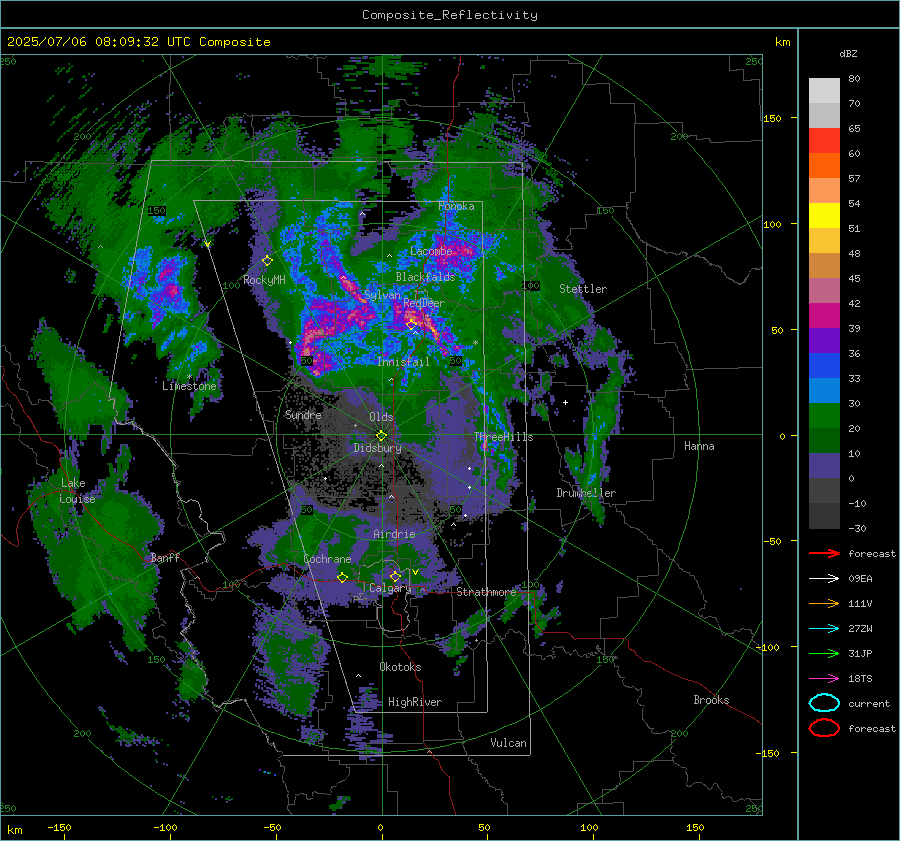Select the orange 111V arrow legend icon
The height and width of the screenshot is (841, 900).
pyautogui.click(x=824, y=603)
